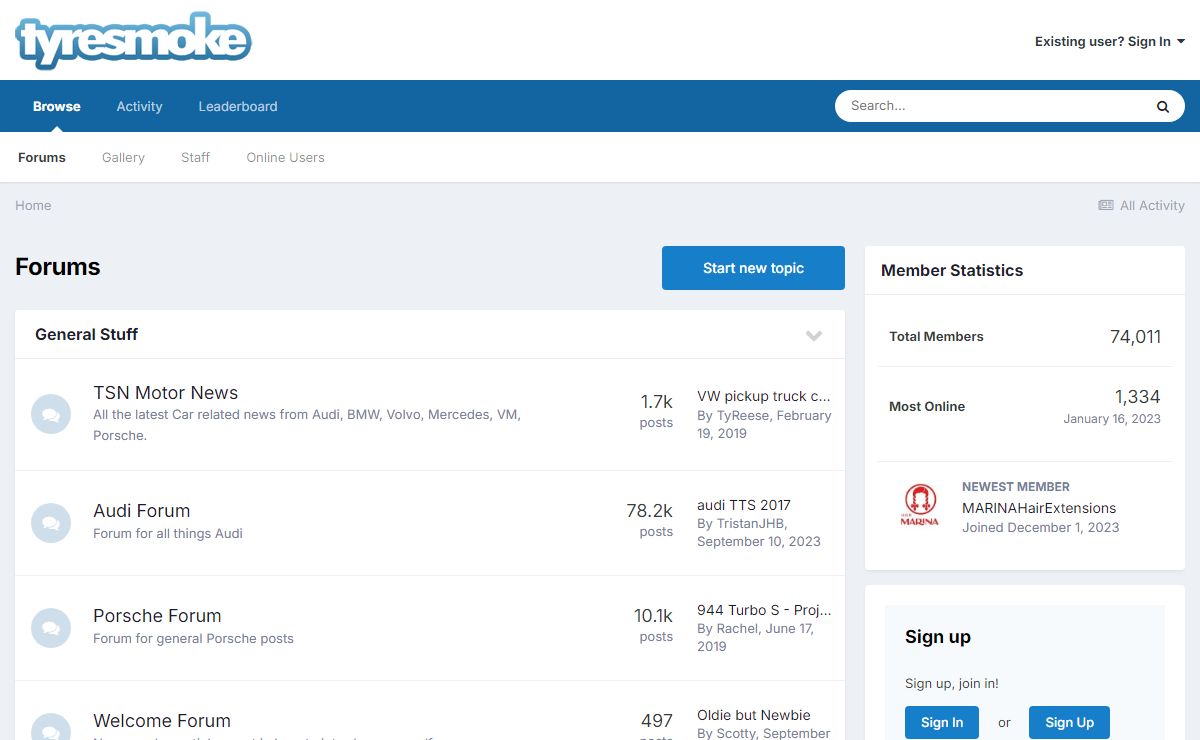Open TristanJHB user profile link
Screen dimensions: 1200x740
click(751, 523)
